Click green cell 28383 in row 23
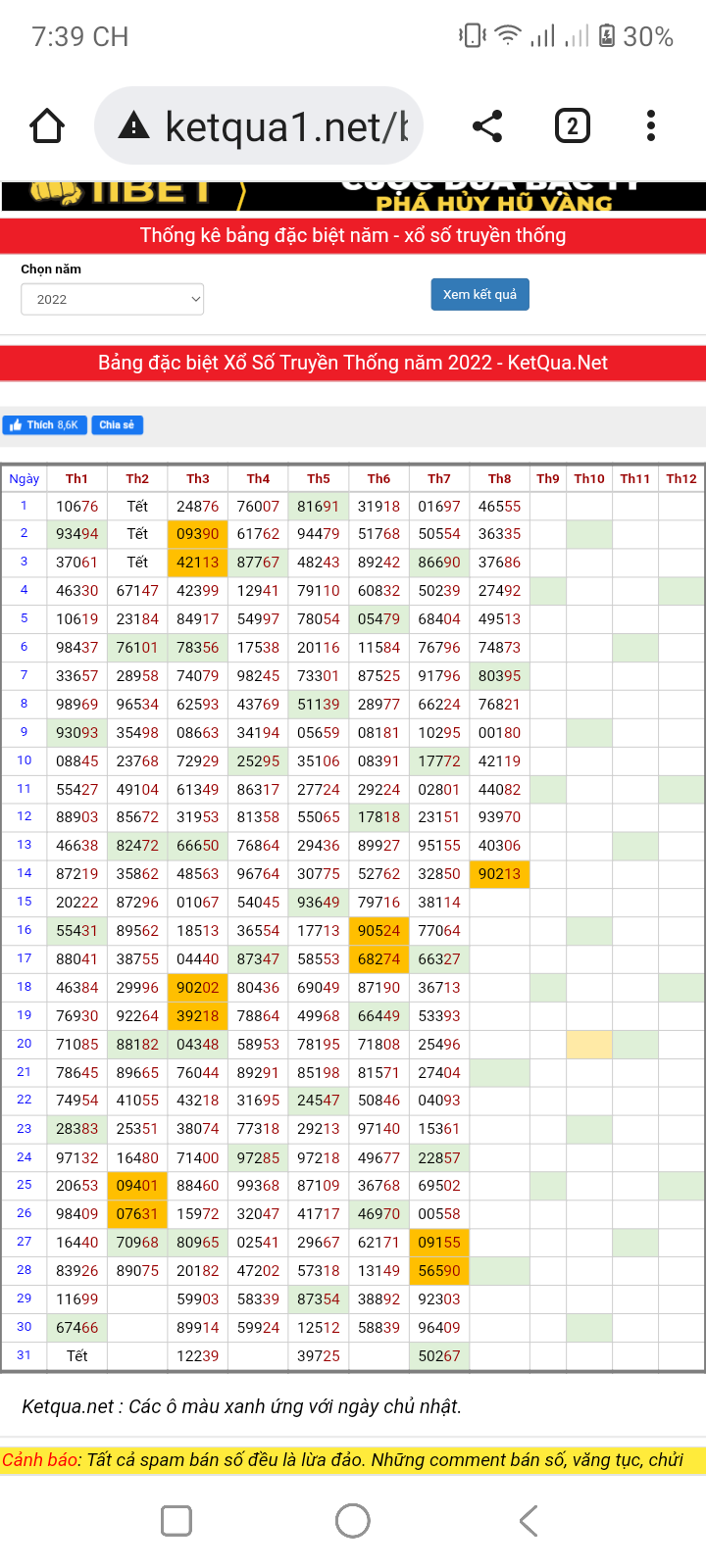The height and width of the screenshot is (1568, 706). pyautogui.click(x=76, y=1129)
